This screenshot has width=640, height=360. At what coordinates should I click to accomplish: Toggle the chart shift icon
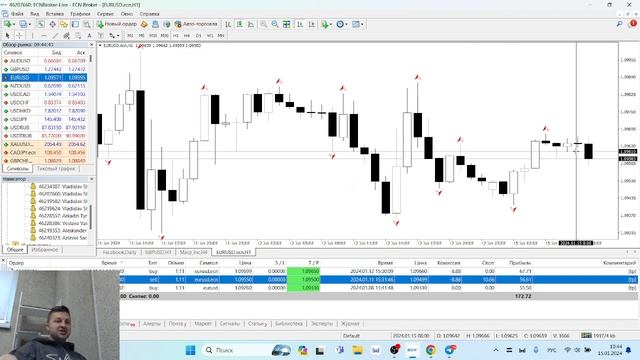tap(312, 24)
